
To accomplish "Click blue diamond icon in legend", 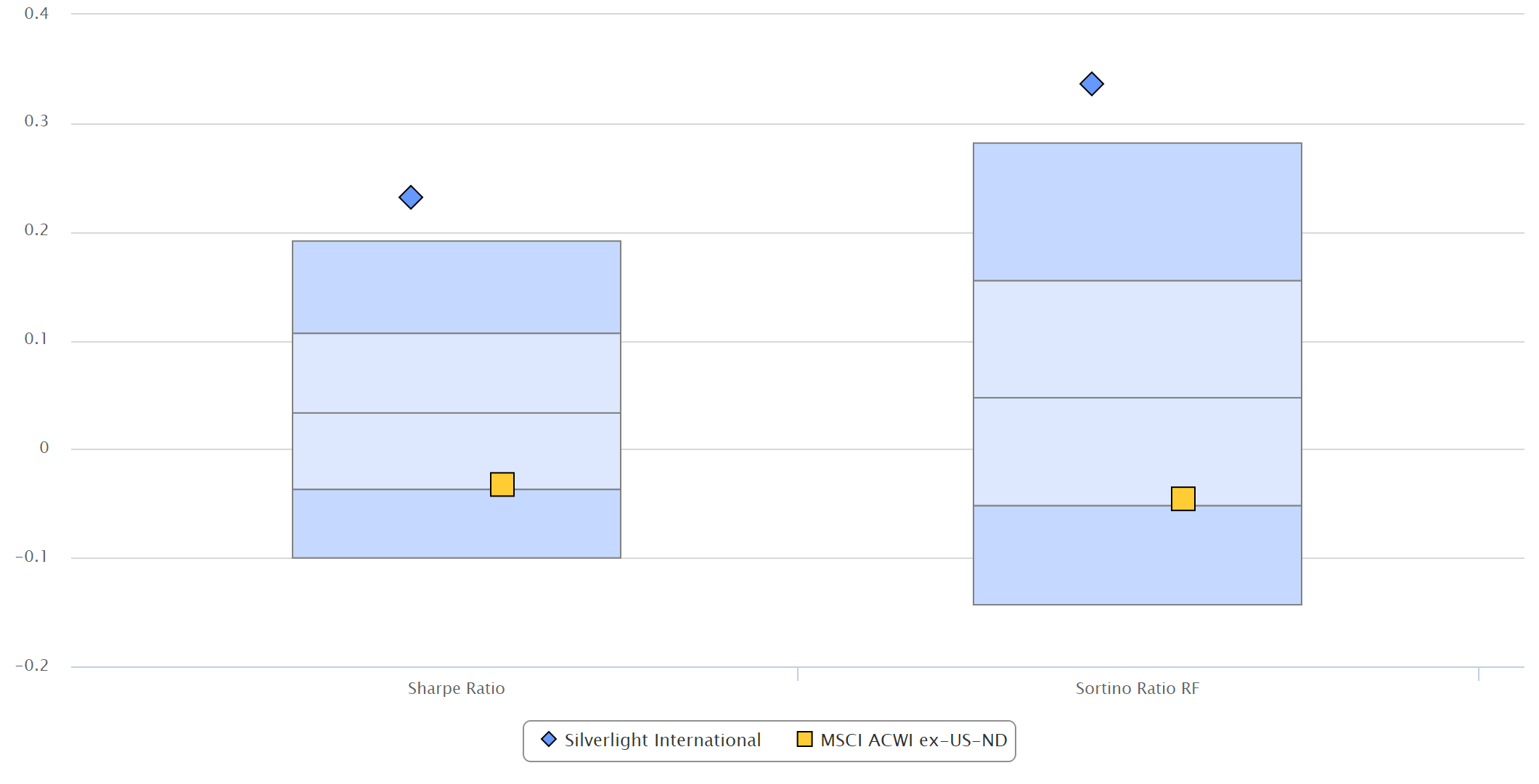I will 549,739.
